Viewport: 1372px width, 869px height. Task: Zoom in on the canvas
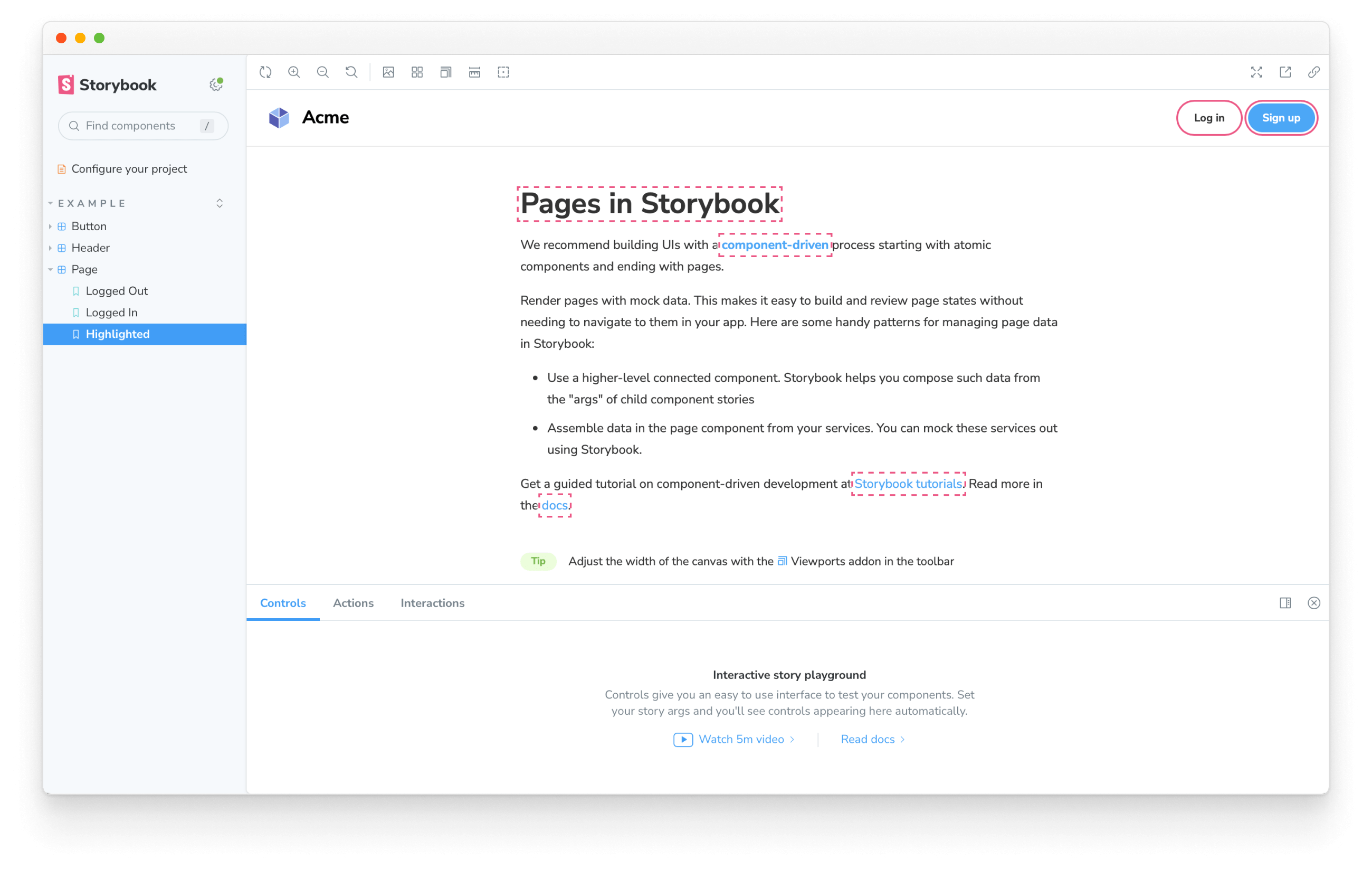pyautogui.click(x=294, y=72)
